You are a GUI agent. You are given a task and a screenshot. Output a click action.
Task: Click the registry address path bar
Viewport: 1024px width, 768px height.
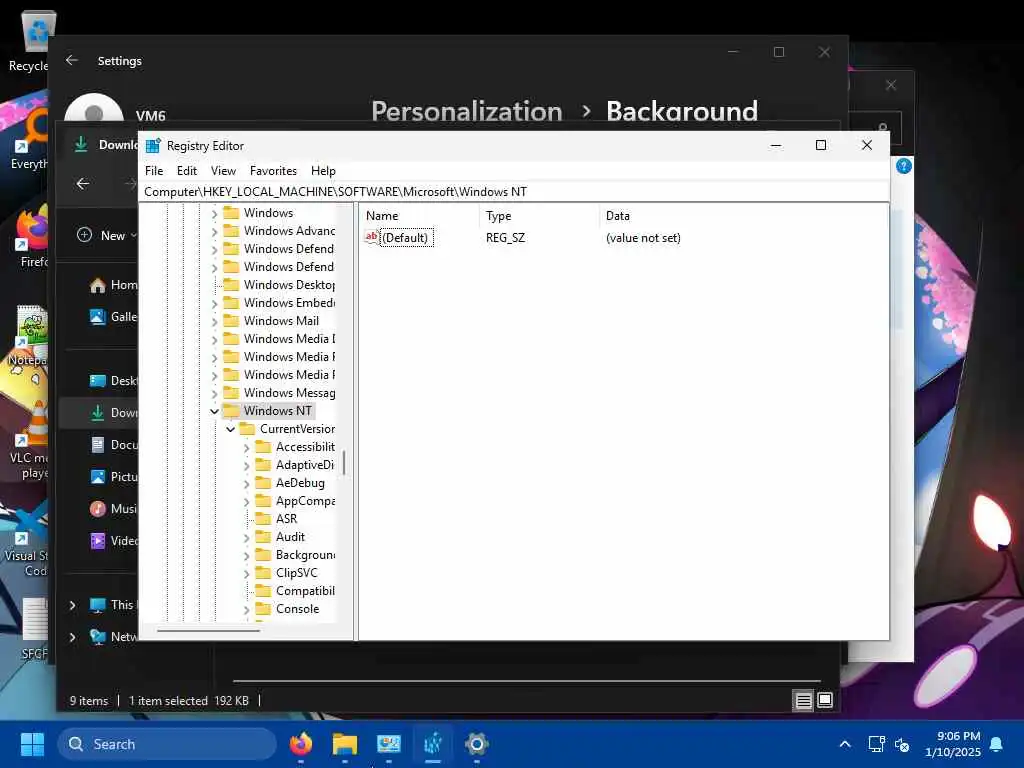pyautogui.click(x=514, y=191)
